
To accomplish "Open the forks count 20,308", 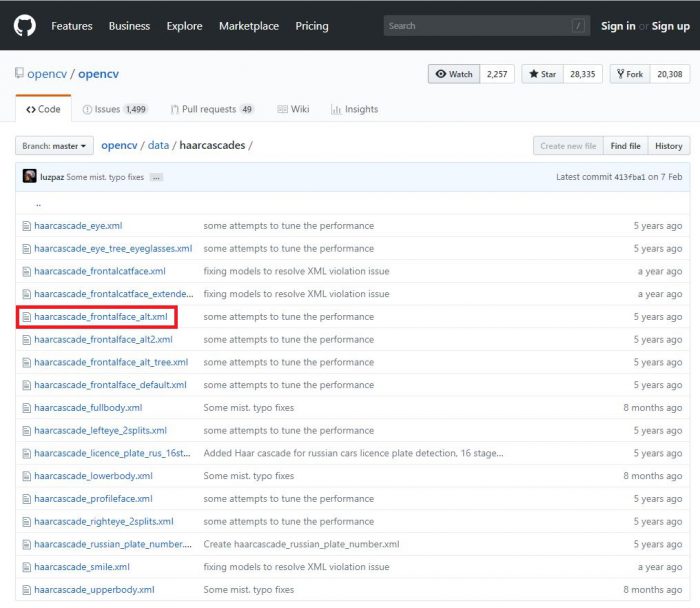I will tap(670, 74).
